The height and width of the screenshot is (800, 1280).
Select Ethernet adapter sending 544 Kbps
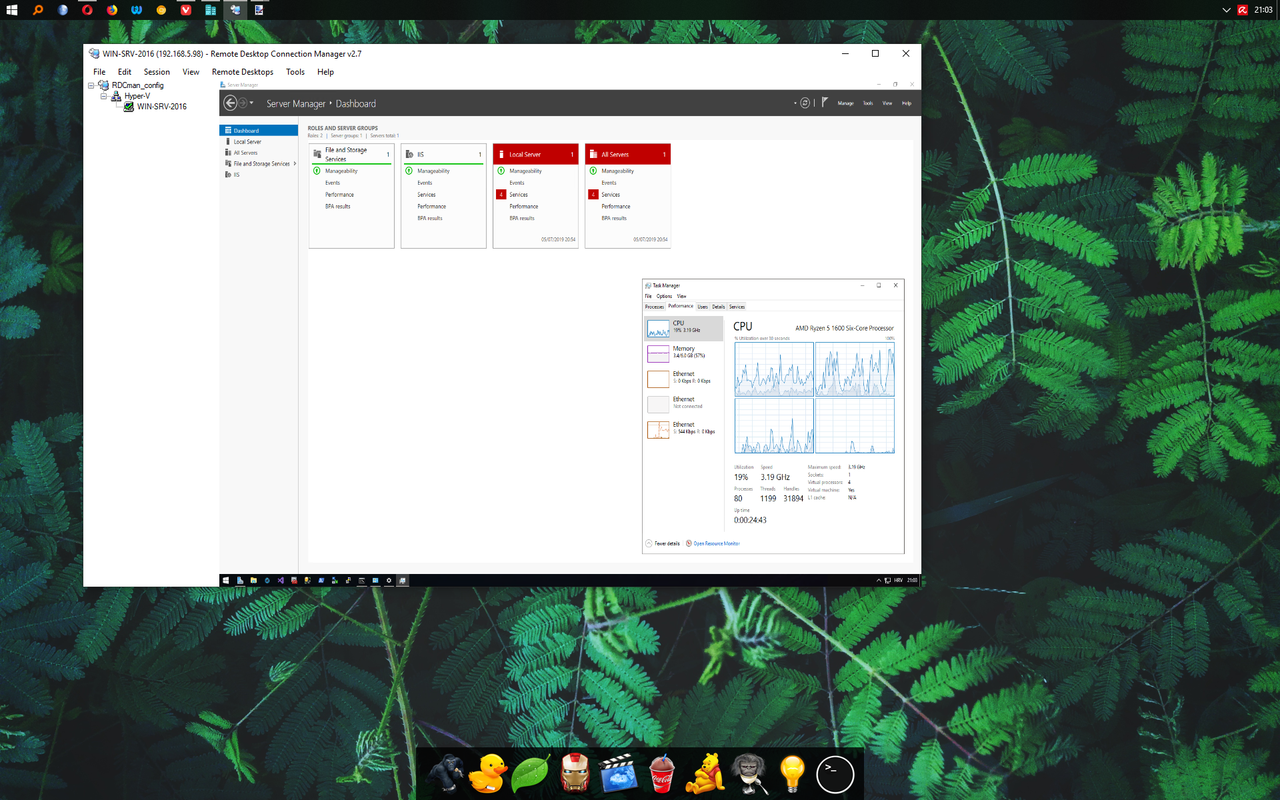684,429
